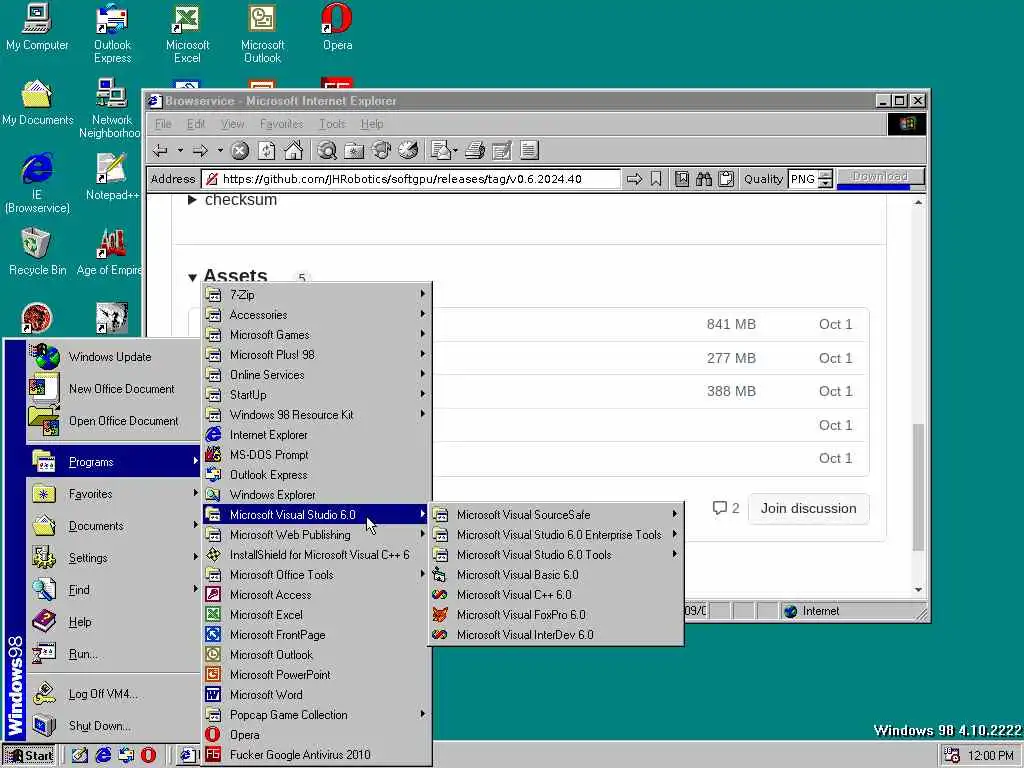Image resolution: width=1024 pixels, height=768 pixels.
Task: Click the clipboard icon before Quality
Action: [726, 179]
